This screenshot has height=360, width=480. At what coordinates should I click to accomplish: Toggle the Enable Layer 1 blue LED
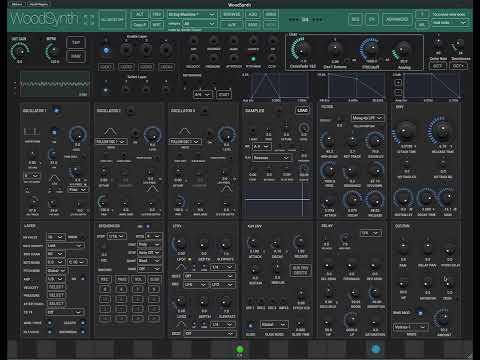coord(106,51)
